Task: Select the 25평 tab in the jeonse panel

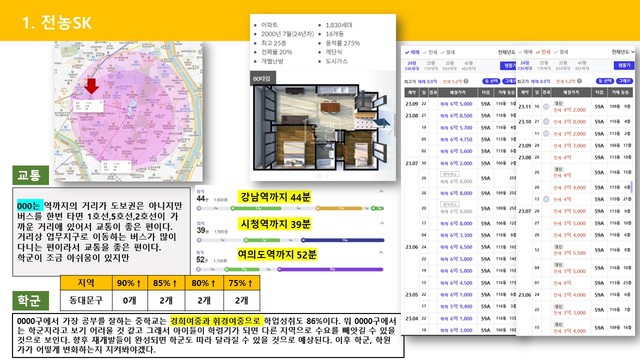Action: [x=544, y=66]
